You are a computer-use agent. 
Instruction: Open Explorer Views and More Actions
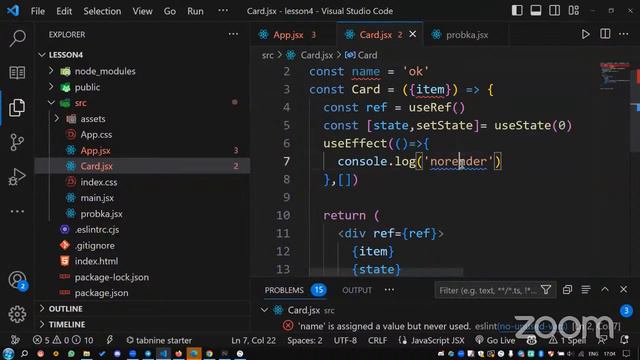tap(233, 34)
